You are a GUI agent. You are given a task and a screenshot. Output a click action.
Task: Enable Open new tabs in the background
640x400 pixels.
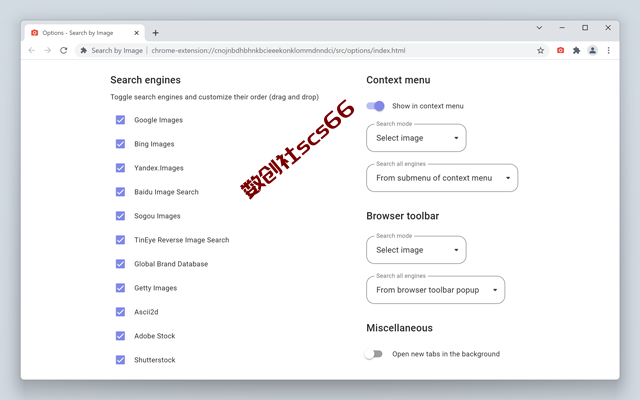pos(373,354)
